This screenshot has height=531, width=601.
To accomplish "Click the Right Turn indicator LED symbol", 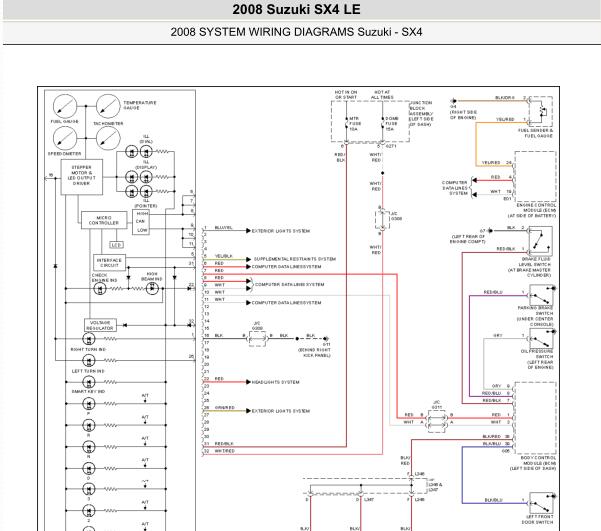I will [89, 339].
